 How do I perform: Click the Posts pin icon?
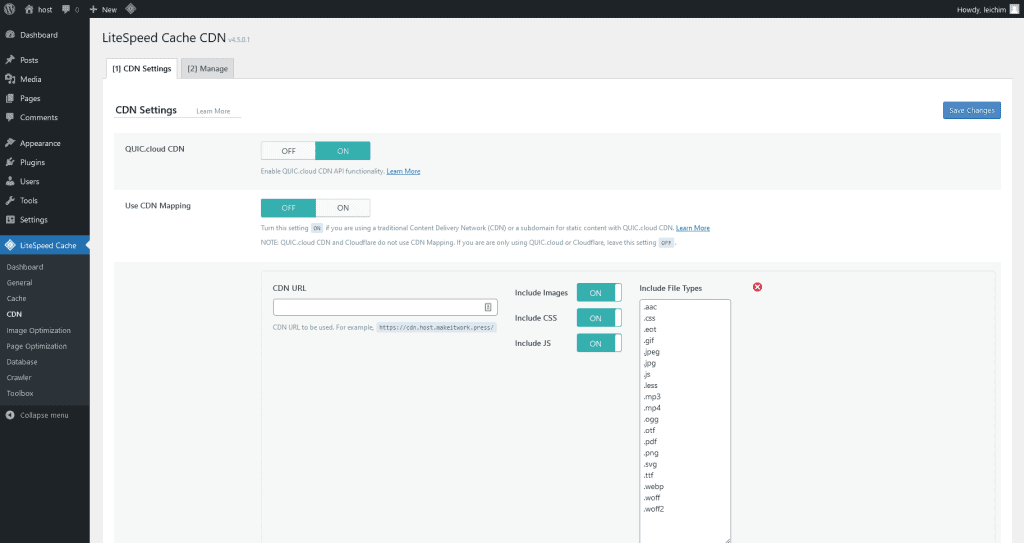coord(10,59)
